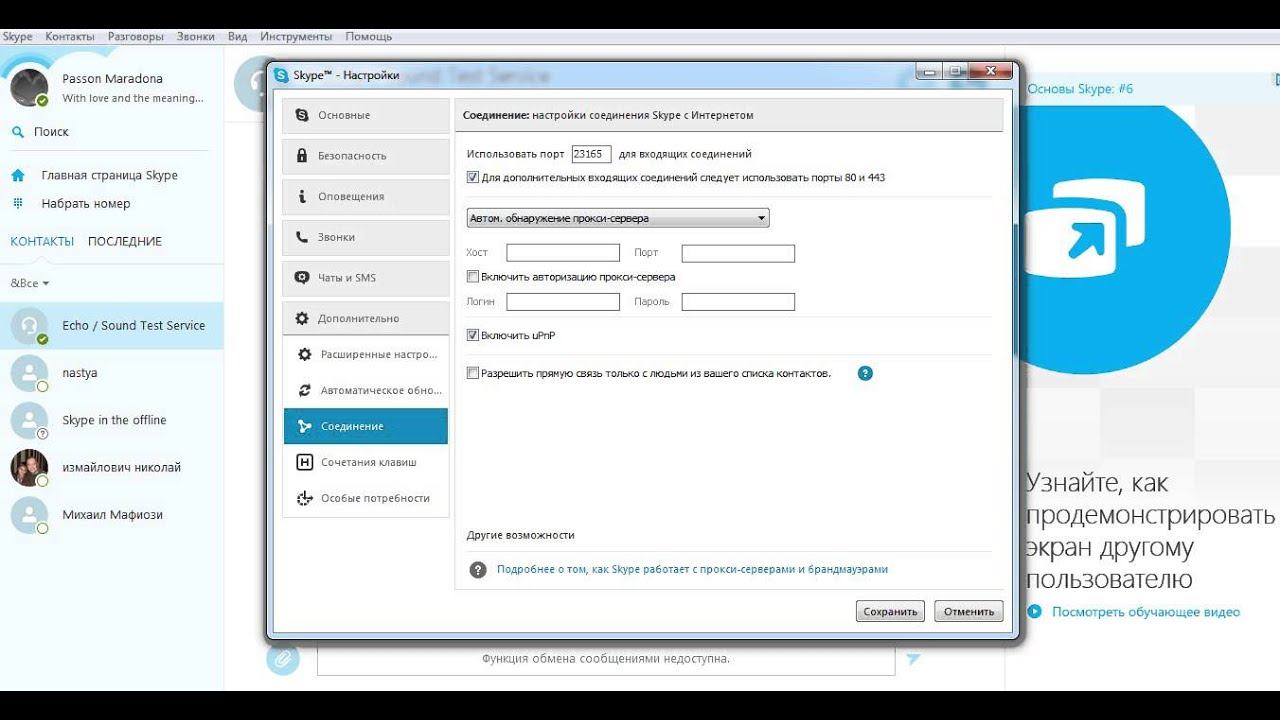Switch to the КОНТАКТЫ tab
1280x720 pixels.
42,241
